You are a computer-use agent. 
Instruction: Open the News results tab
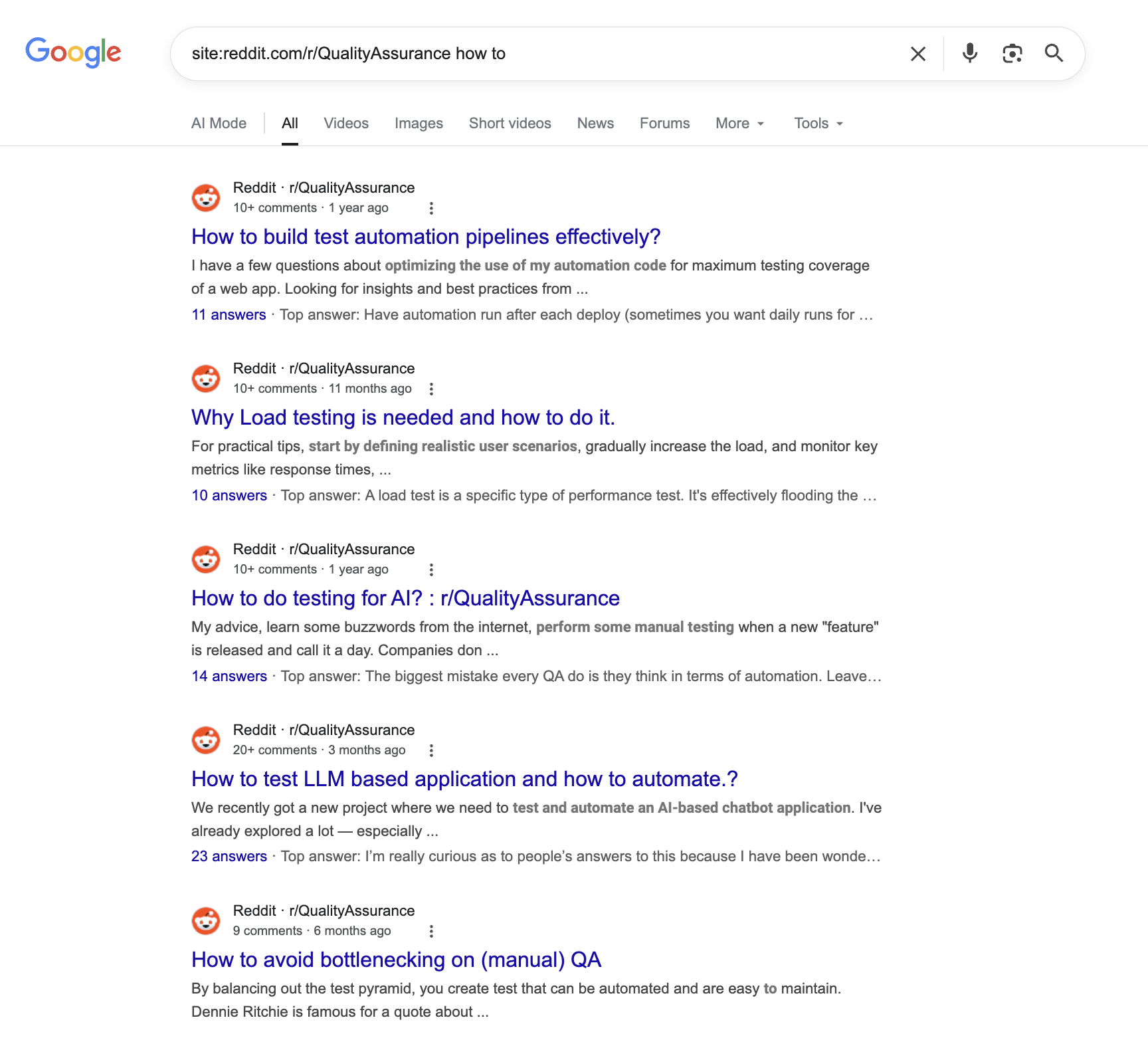pos(595,124)
